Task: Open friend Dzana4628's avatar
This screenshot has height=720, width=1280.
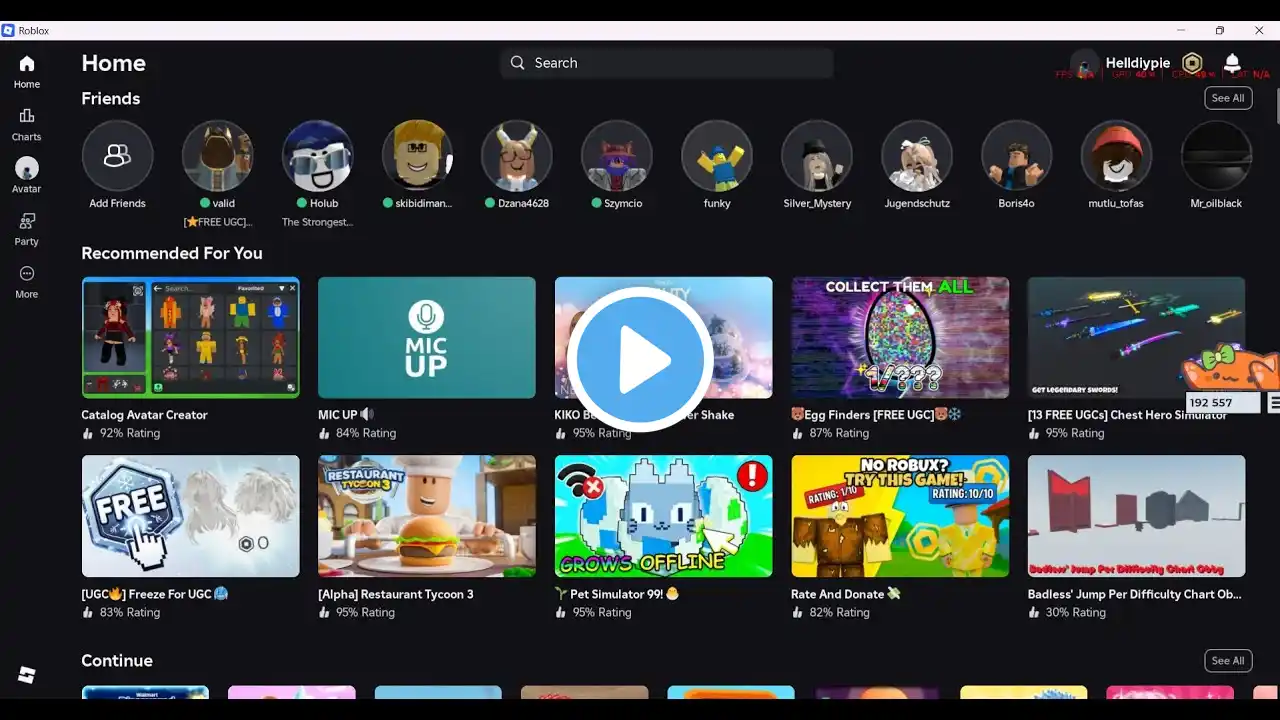Action: (517, 156)
